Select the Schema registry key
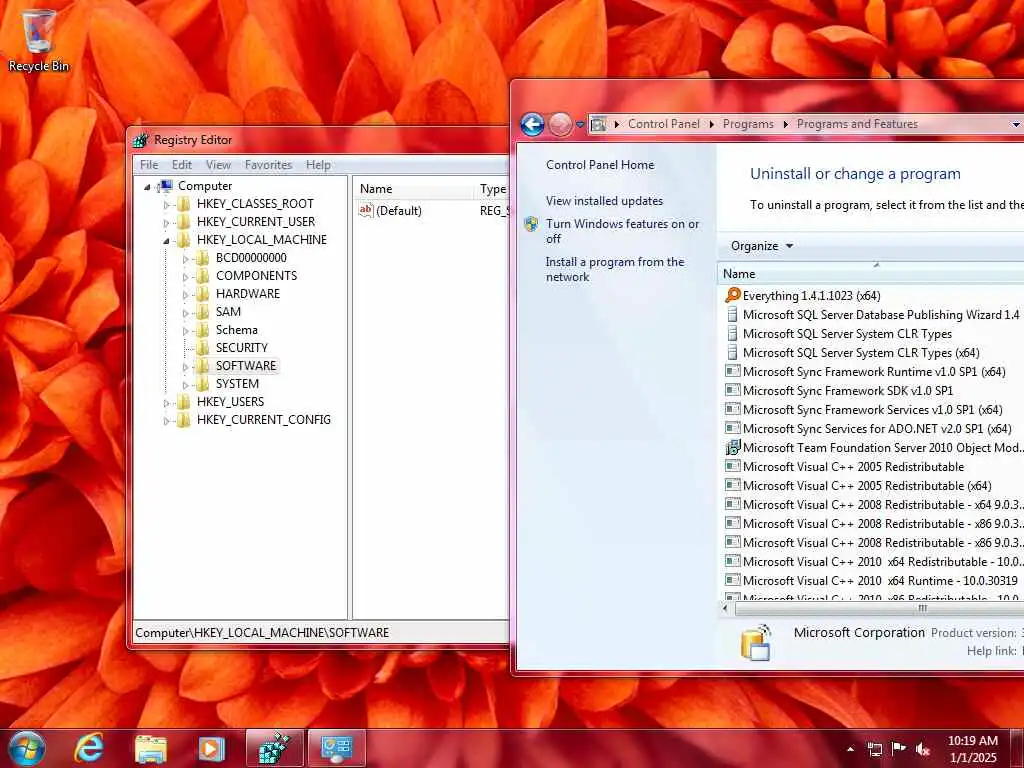 point(236,330)
